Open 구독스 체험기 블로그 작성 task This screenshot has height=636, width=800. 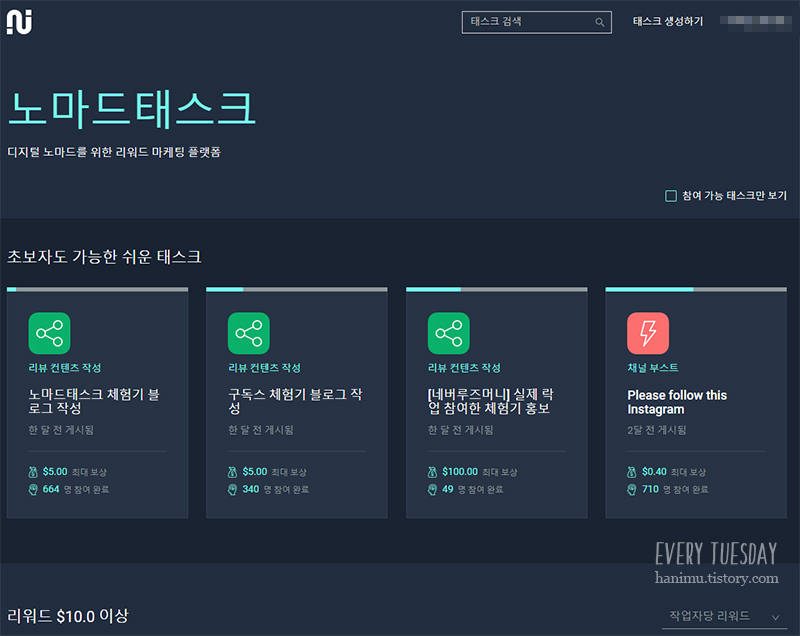(295, 401)
